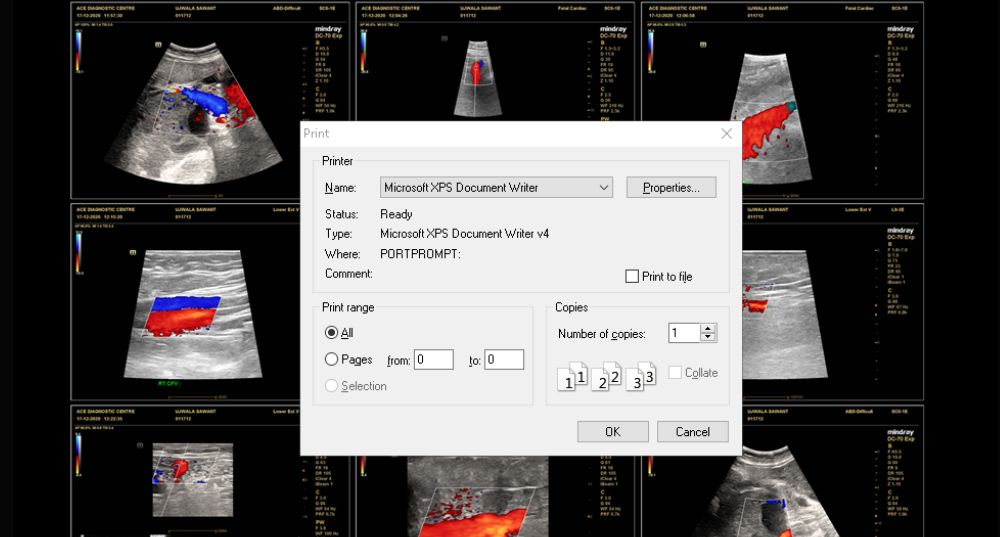This screenshot has height=537, width=1000.
Task: Click the pages 'to' input field
Action: 504,360
